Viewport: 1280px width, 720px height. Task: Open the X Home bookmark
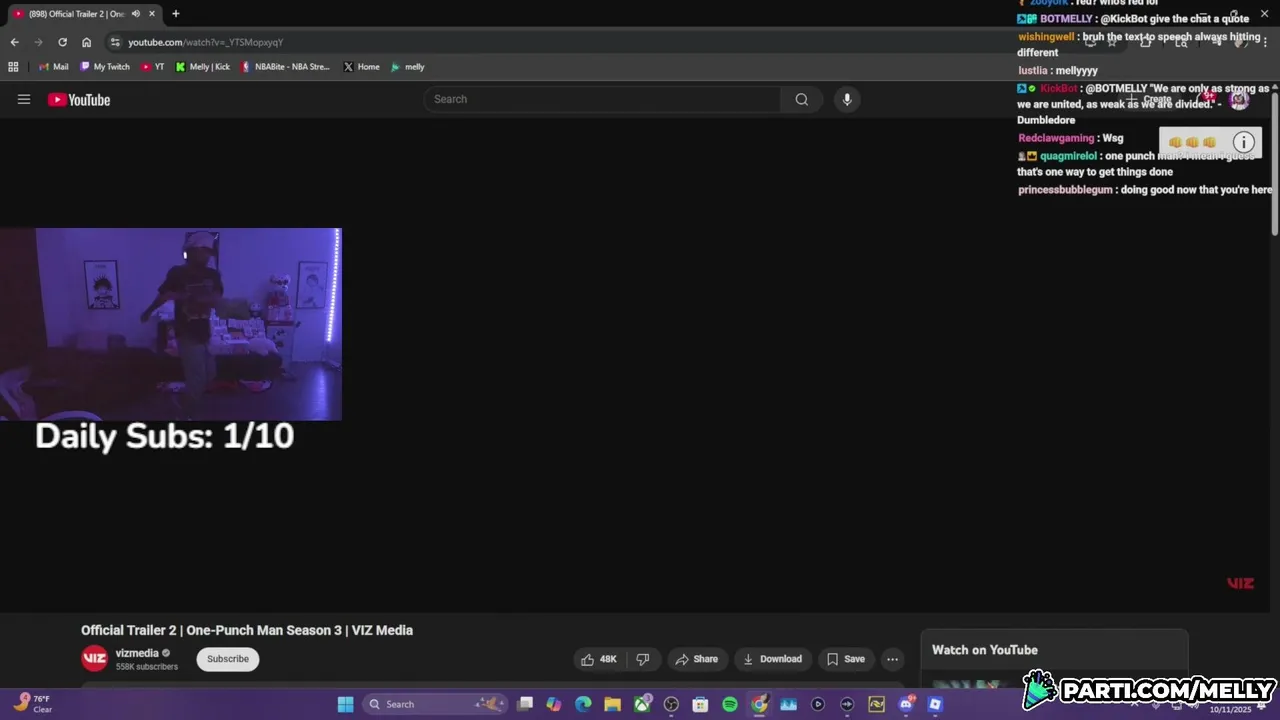tap(361, 67)
